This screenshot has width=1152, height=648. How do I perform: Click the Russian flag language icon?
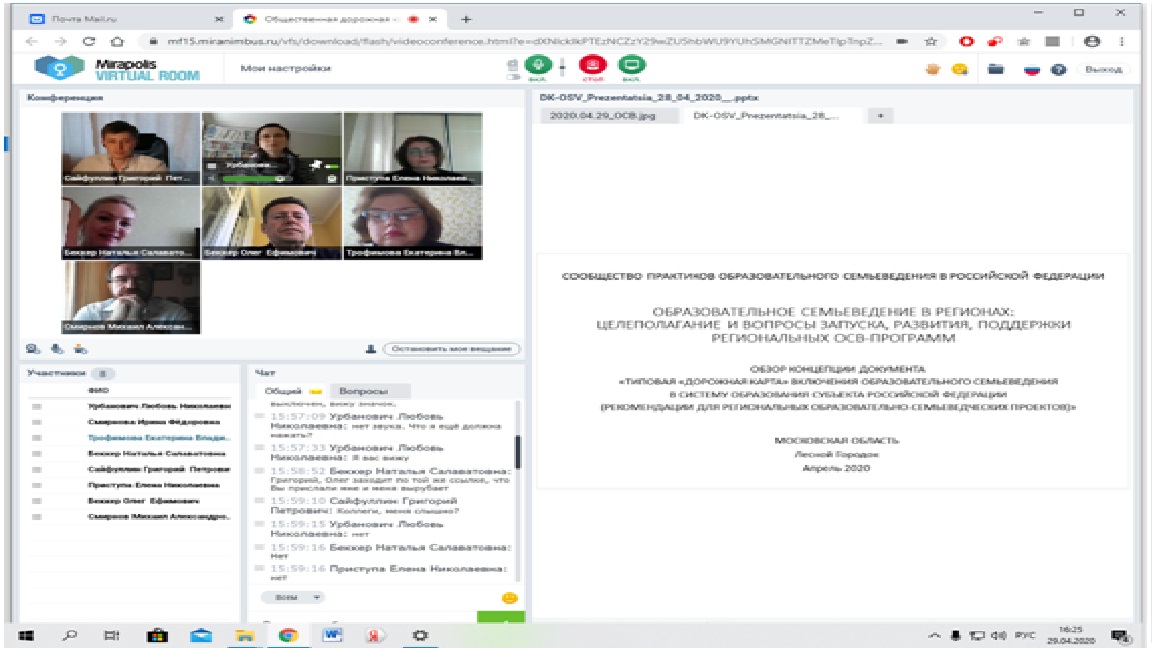coord(1032,69)
